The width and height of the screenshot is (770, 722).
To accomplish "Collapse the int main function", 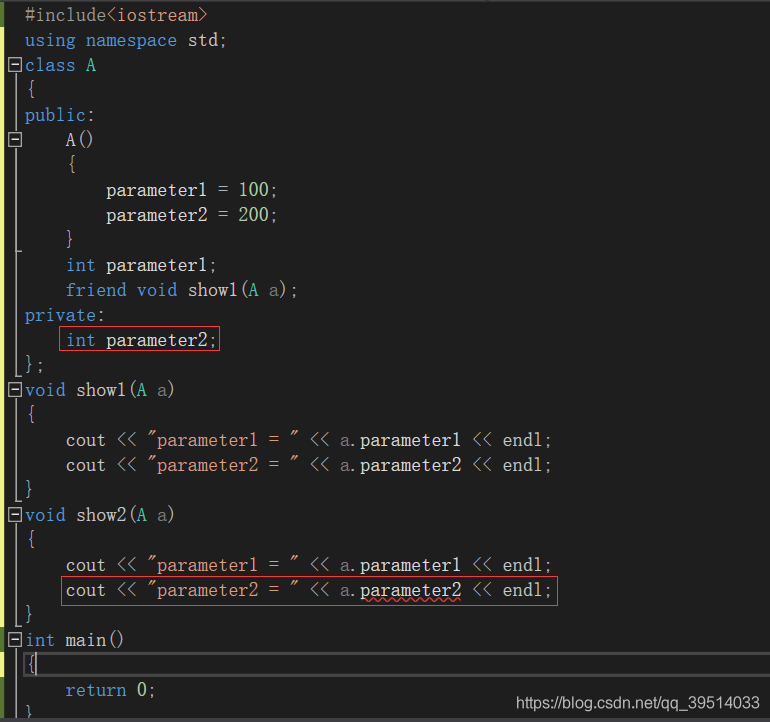I will (15, 639).
